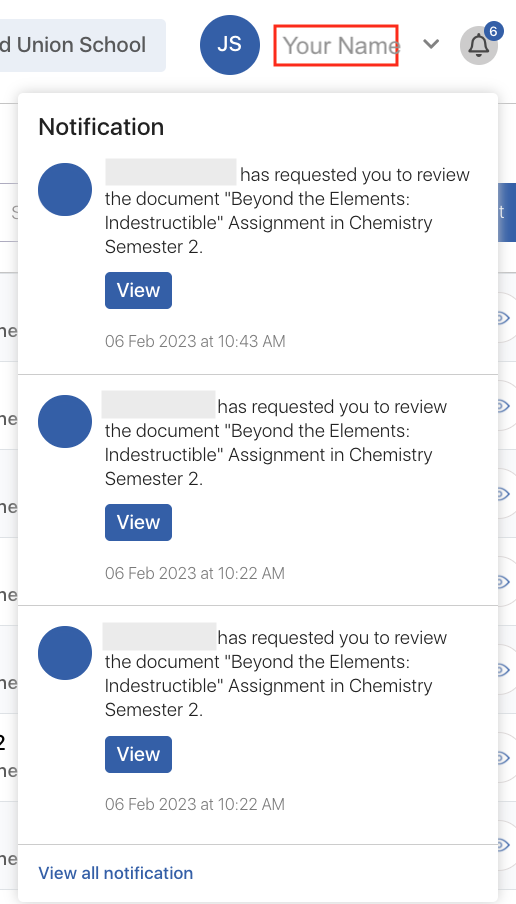Toggle the eye icon next to View all notification
The height and width of the screenshot is (904, 516).
tap(503, 845)
